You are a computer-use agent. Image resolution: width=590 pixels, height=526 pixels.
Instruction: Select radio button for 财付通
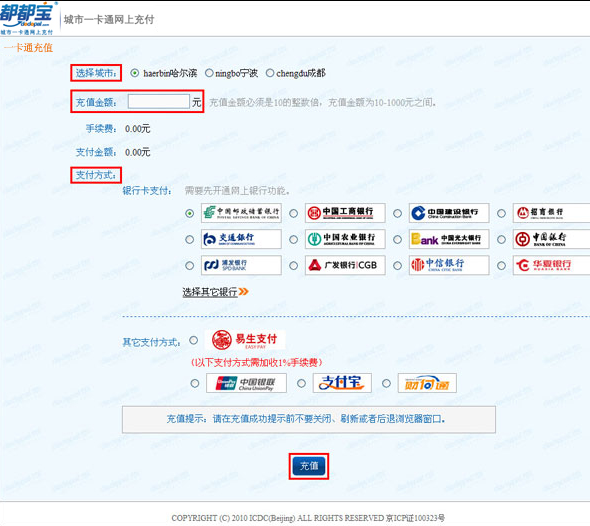click(x=386, y=383)
